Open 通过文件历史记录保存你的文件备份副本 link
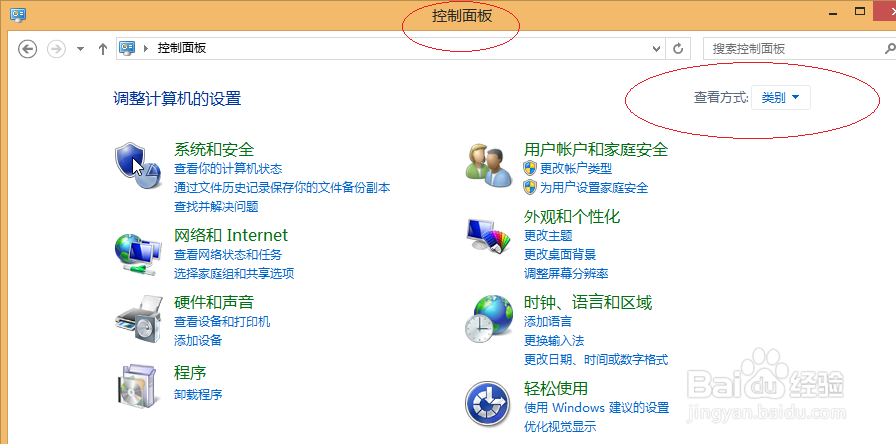 tap(282, 187)
